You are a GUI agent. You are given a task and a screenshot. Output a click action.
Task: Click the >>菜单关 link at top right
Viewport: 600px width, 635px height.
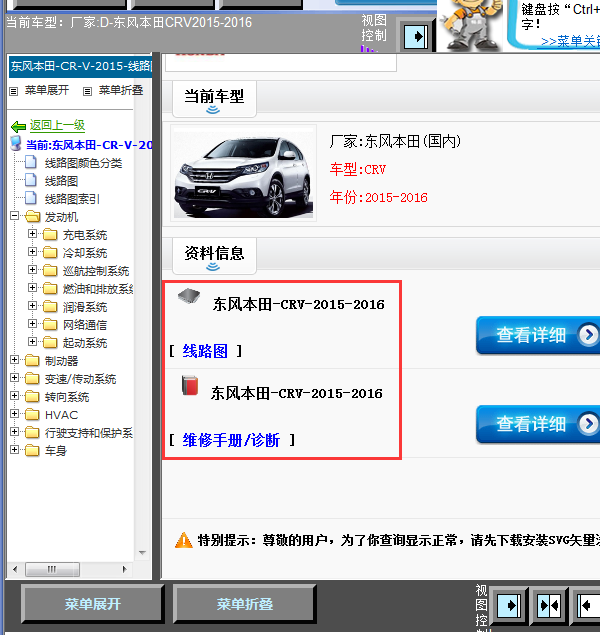coord(570,41)
